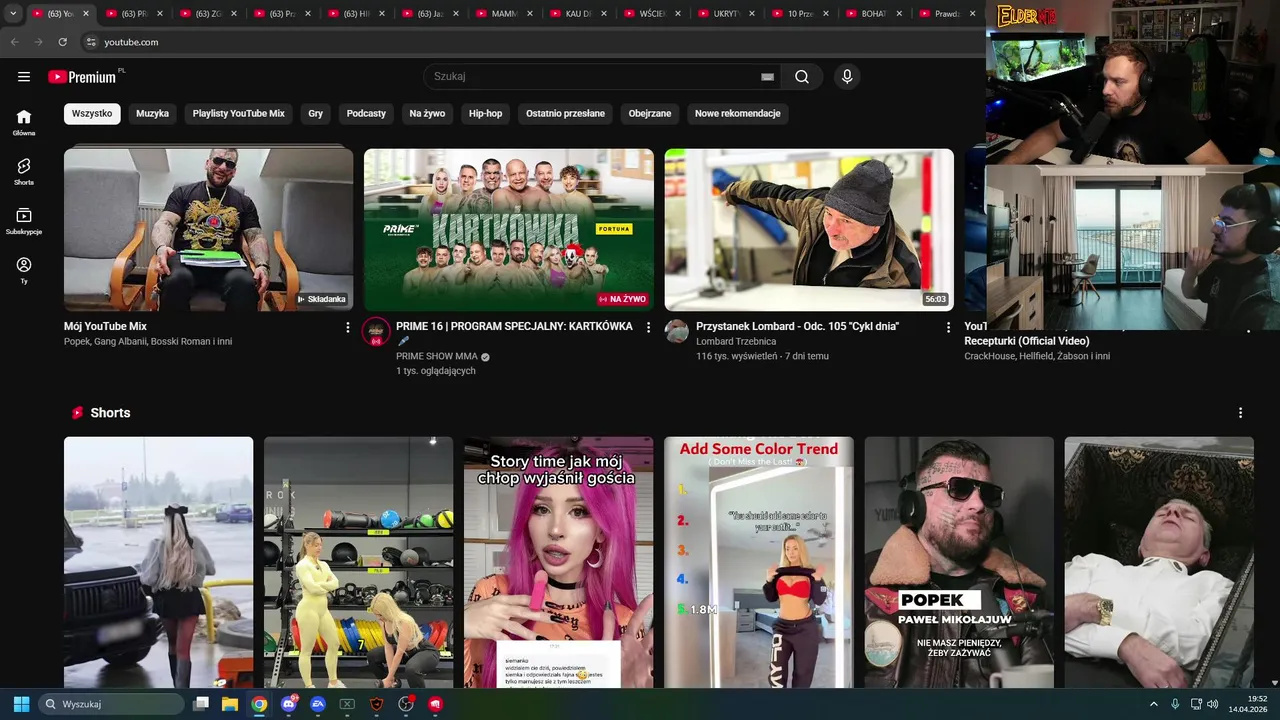Open Subskrypcje in the left sidebar
This screenshot has width=1280, height=720.
coord(24,221)
